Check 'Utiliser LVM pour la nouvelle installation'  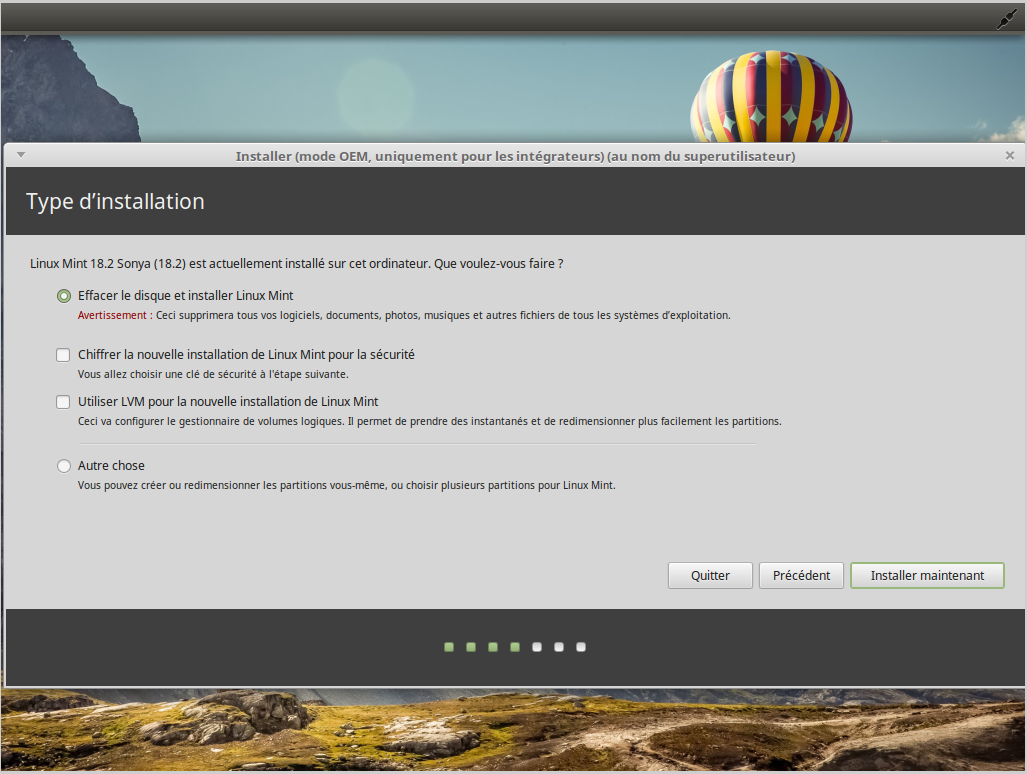coord(64,402)
